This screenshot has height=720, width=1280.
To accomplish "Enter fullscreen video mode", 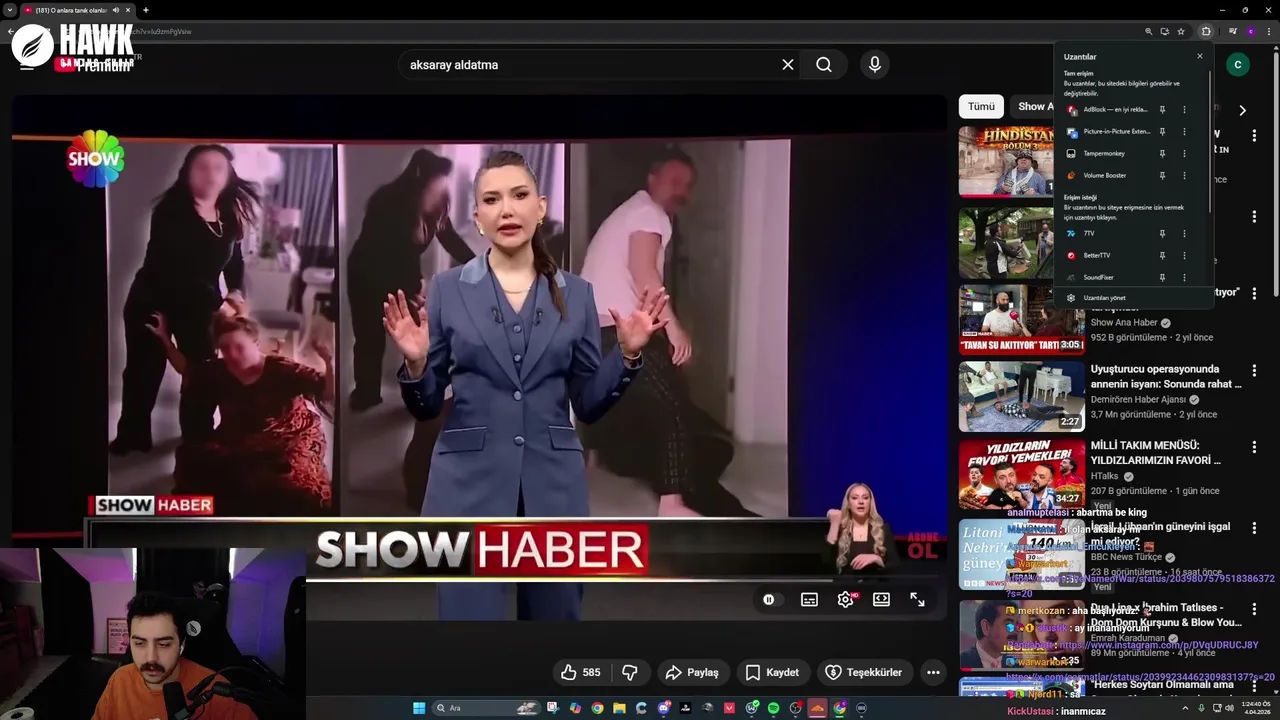I will click(917, 600).
